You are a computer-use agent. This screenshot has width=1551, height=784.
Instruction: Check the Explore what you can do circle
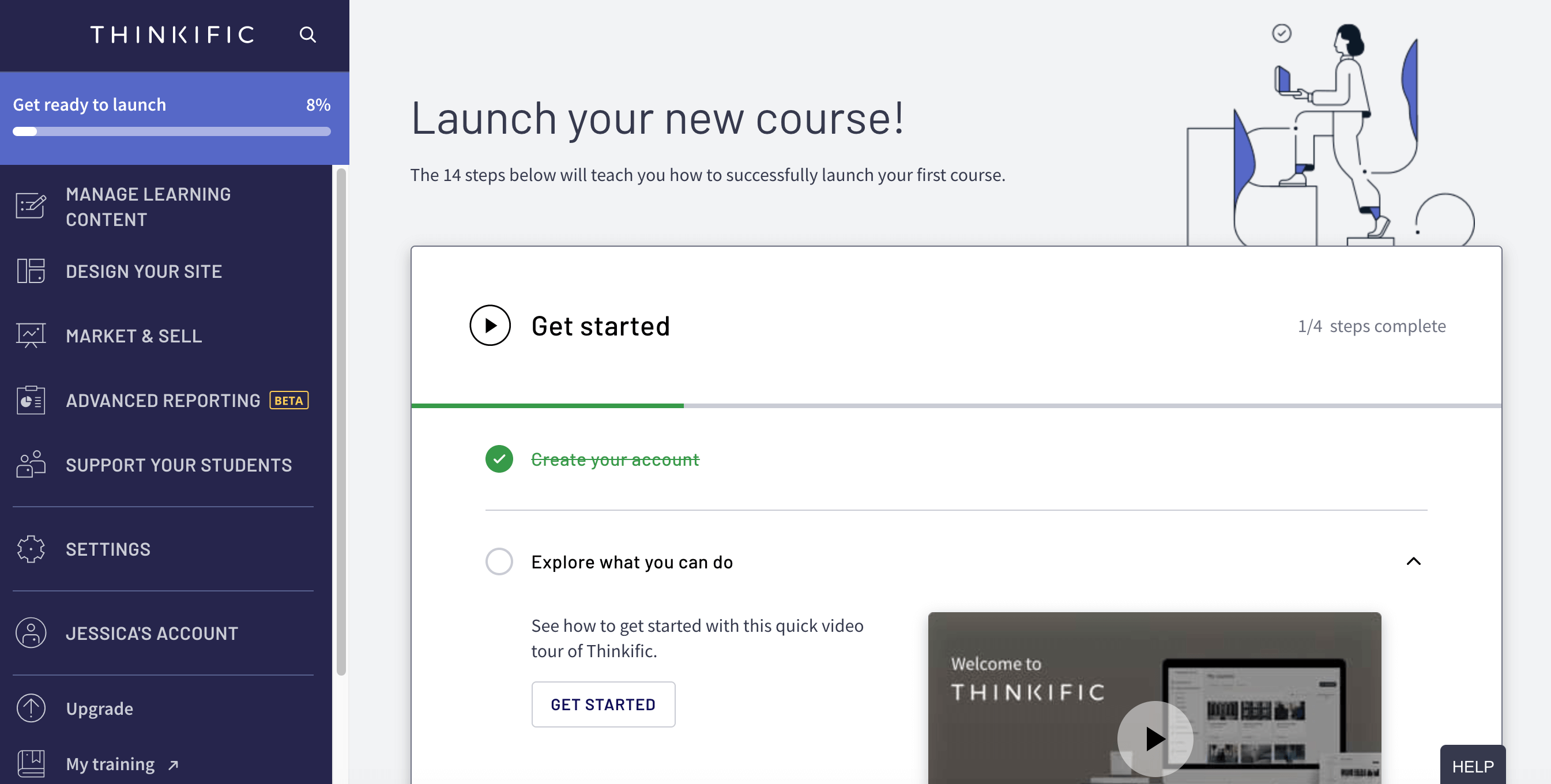click(x=499, y=561)
